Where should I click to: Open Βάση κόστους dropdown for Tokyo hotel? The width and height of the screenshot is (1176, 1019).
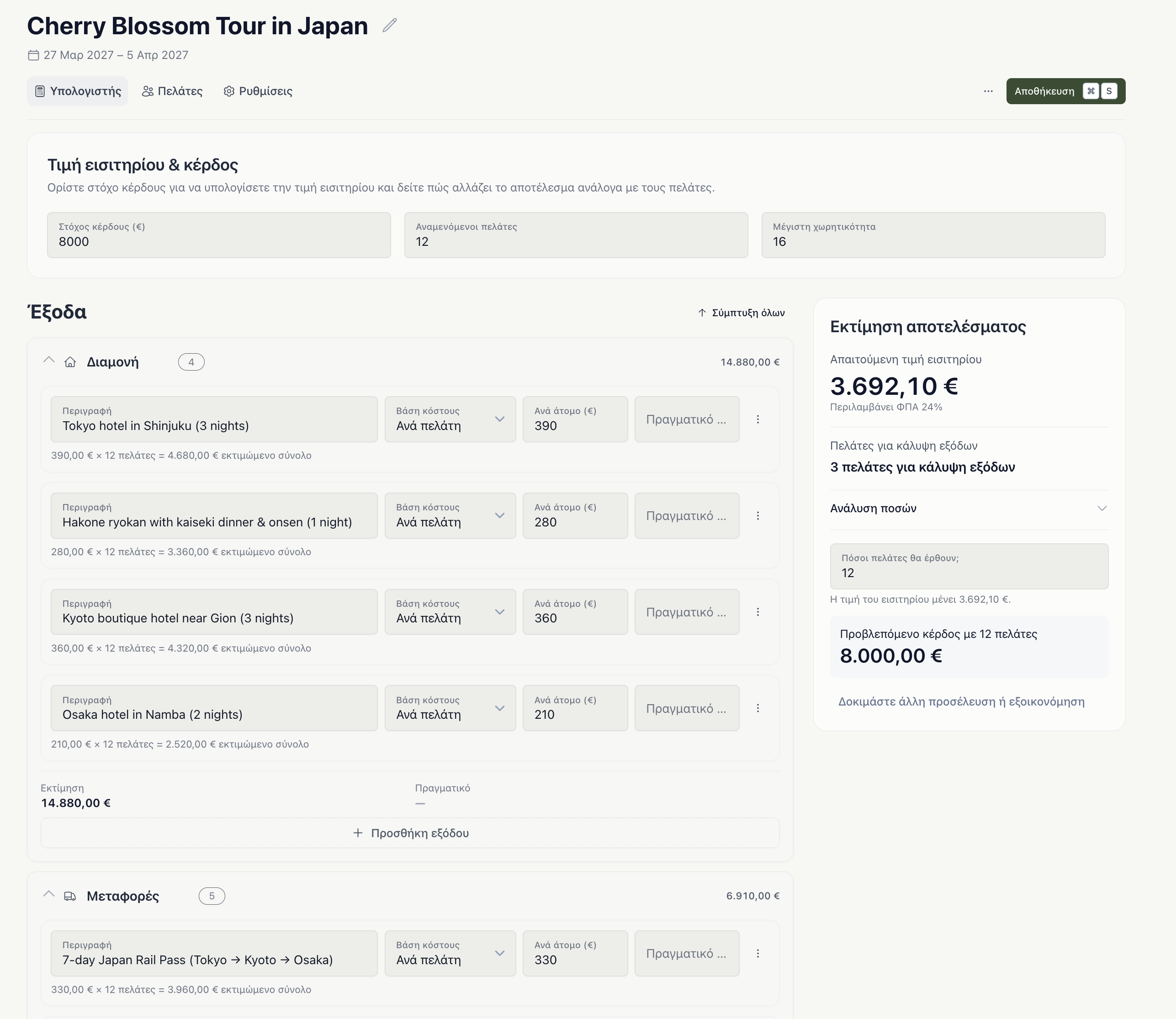coord(450,419)
